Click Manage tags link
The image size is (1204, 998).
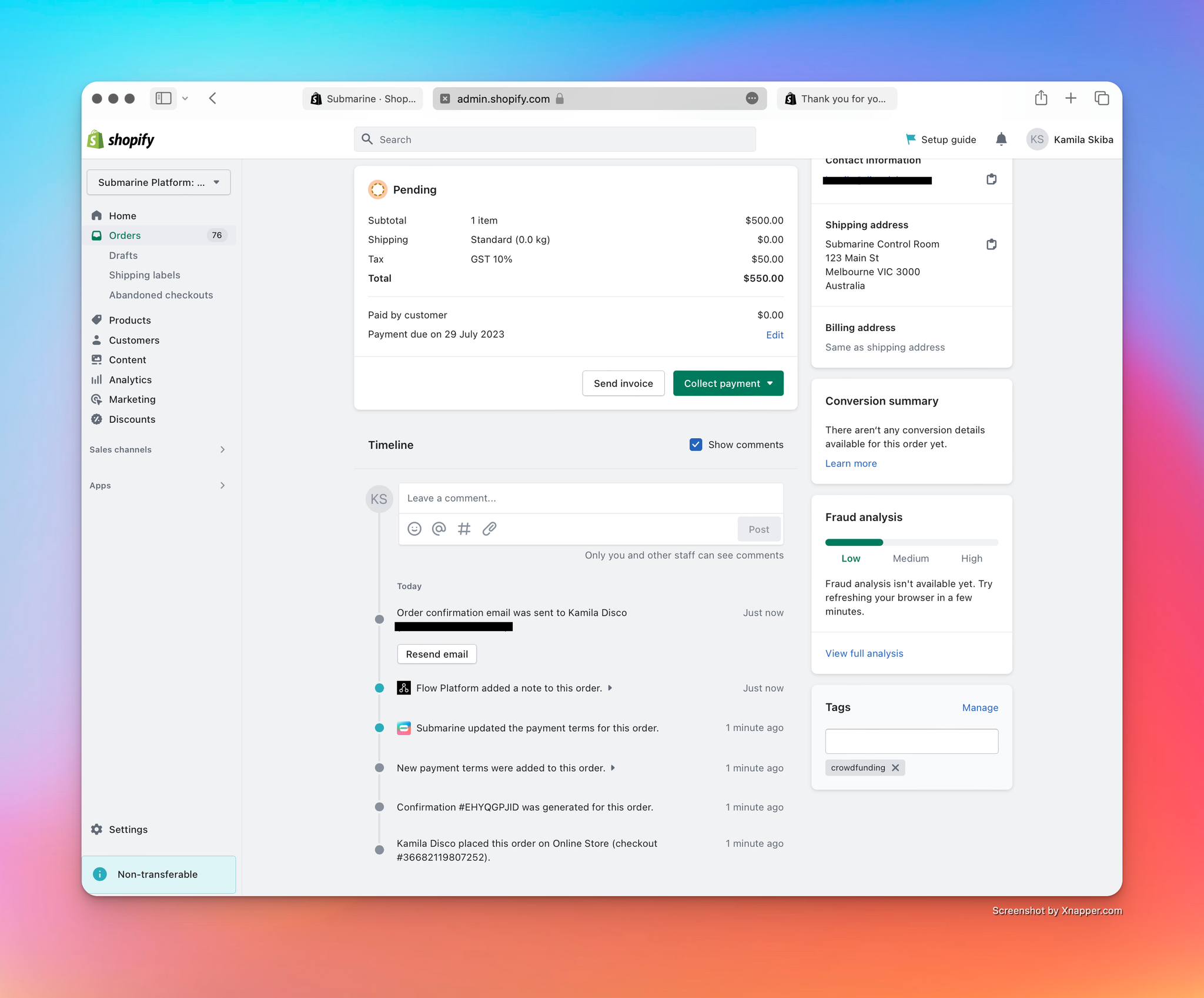tap(980, 707)
